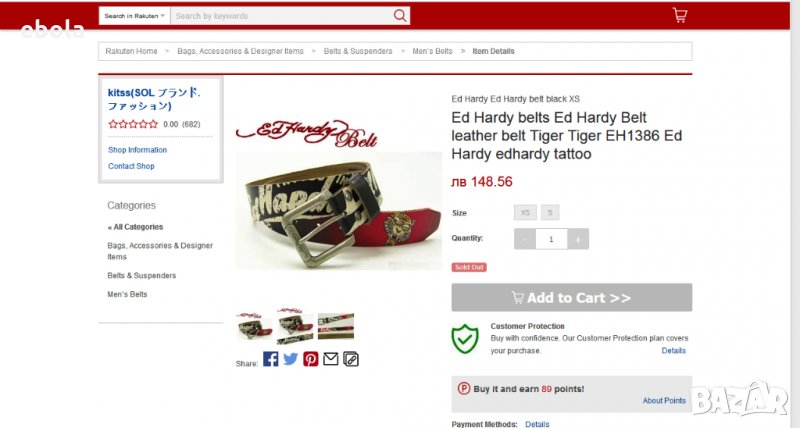The image size is (800, 428).
Task: Select the third belt thumbnail image
Action: point(336,326)
